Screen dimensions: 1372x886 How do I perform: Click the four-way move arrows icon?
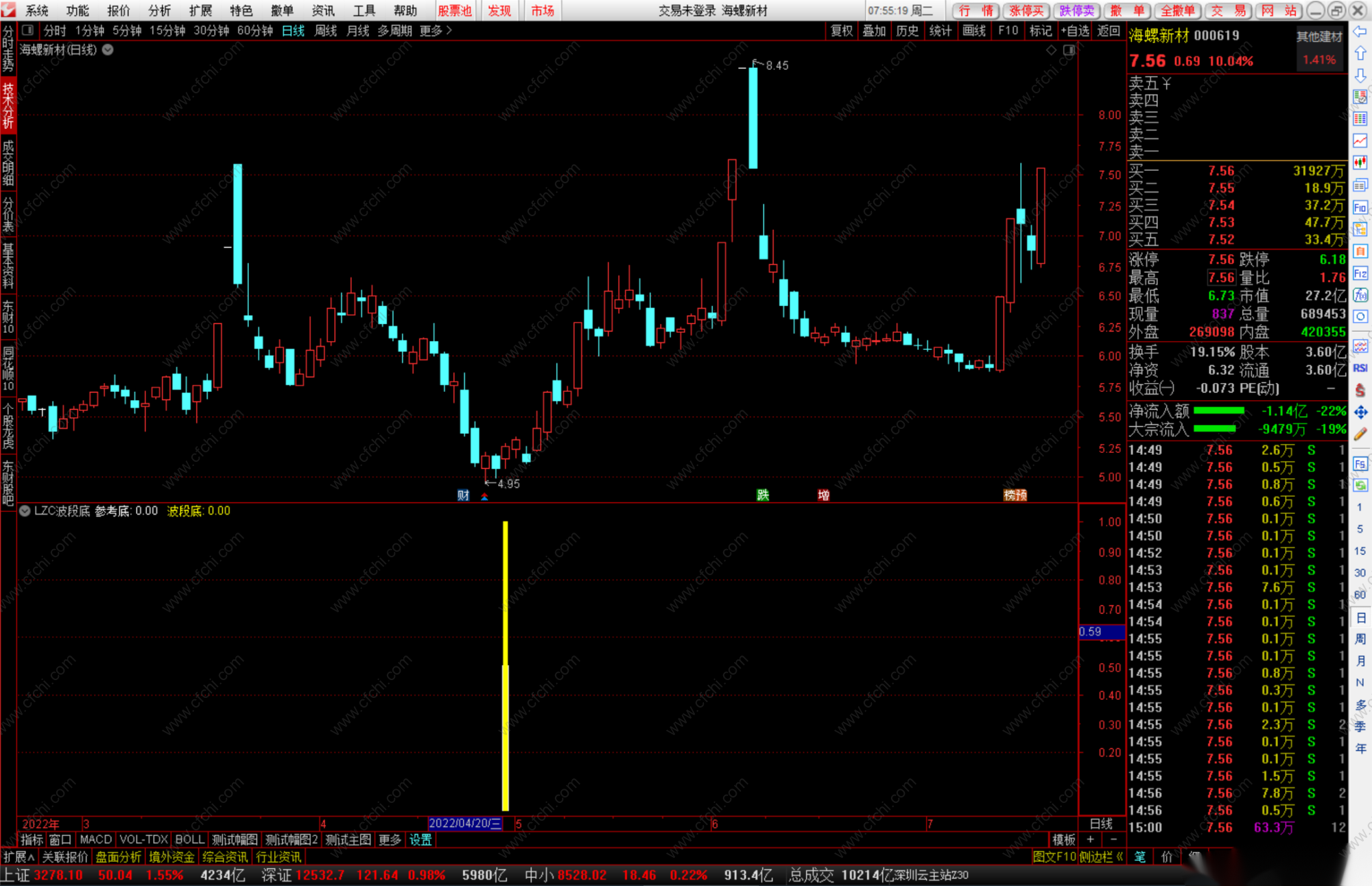click(x=1360, y=412)
